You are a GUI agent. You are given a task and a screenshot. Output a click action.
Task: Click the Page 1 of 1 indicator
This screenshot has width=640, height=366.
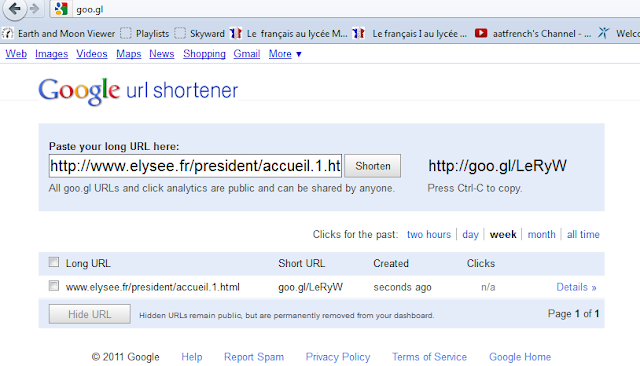click(x=573, y=314)
